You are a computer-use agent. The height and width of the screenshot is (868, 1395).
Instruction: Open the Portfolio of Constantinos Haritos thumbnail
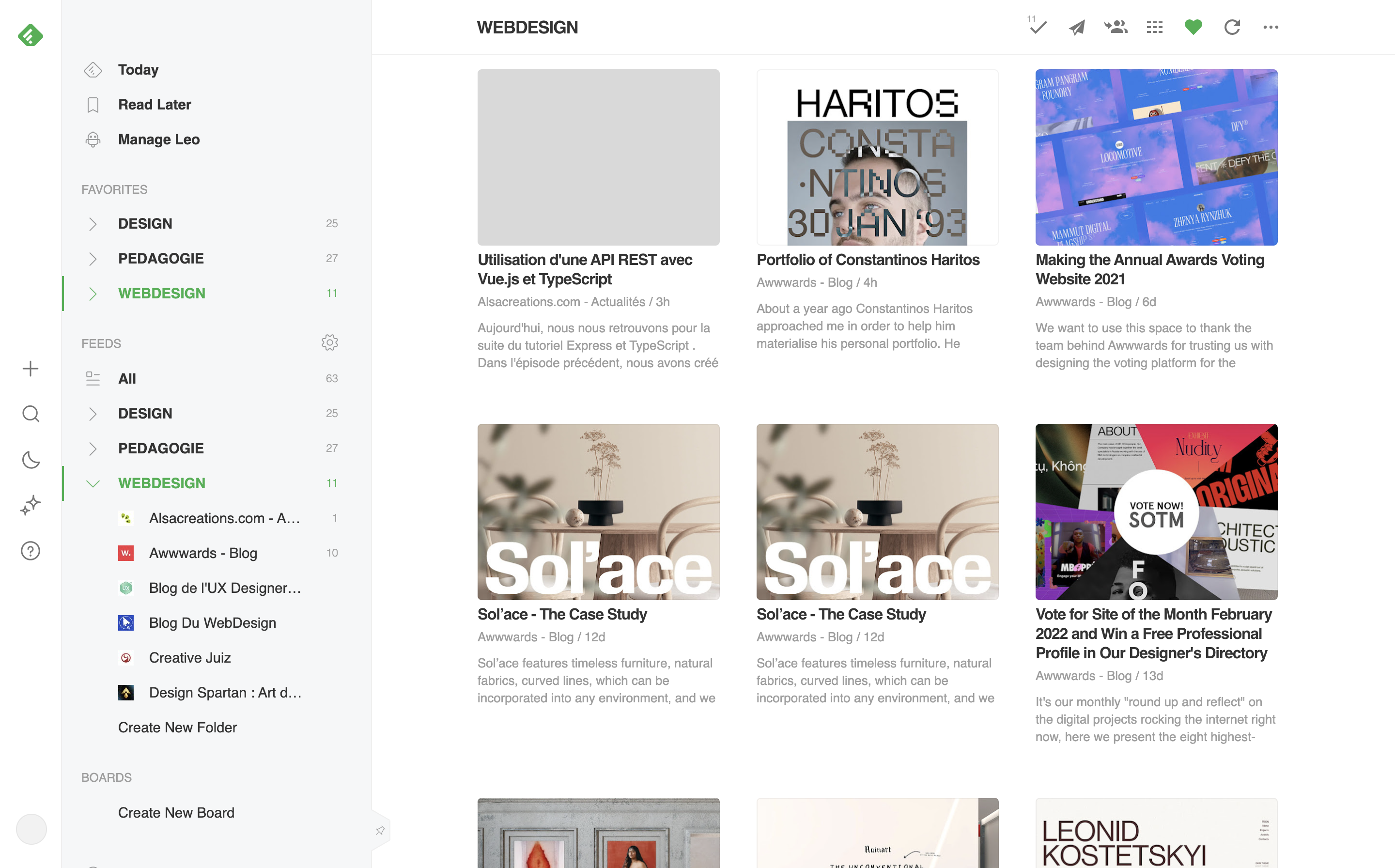pos(877,157)
